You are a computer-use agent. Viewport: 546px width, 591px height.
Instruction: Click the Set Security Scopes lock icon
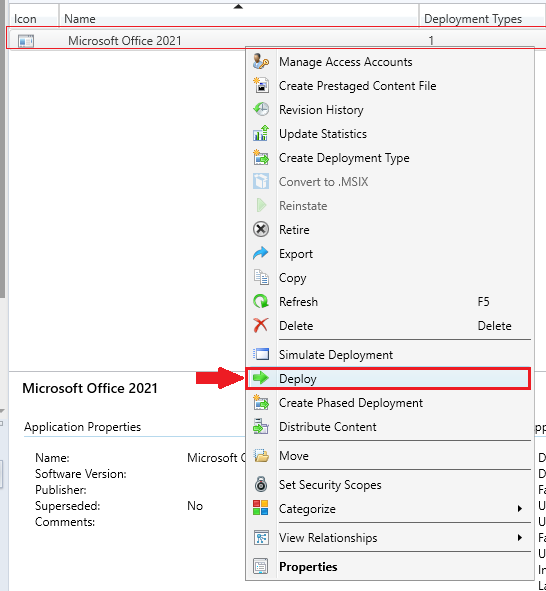261,484
